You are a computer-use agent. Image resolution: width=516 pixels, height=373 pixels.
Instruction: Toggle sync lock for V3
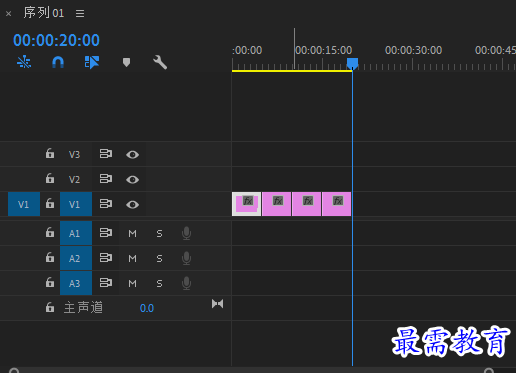tap(106, 154)
